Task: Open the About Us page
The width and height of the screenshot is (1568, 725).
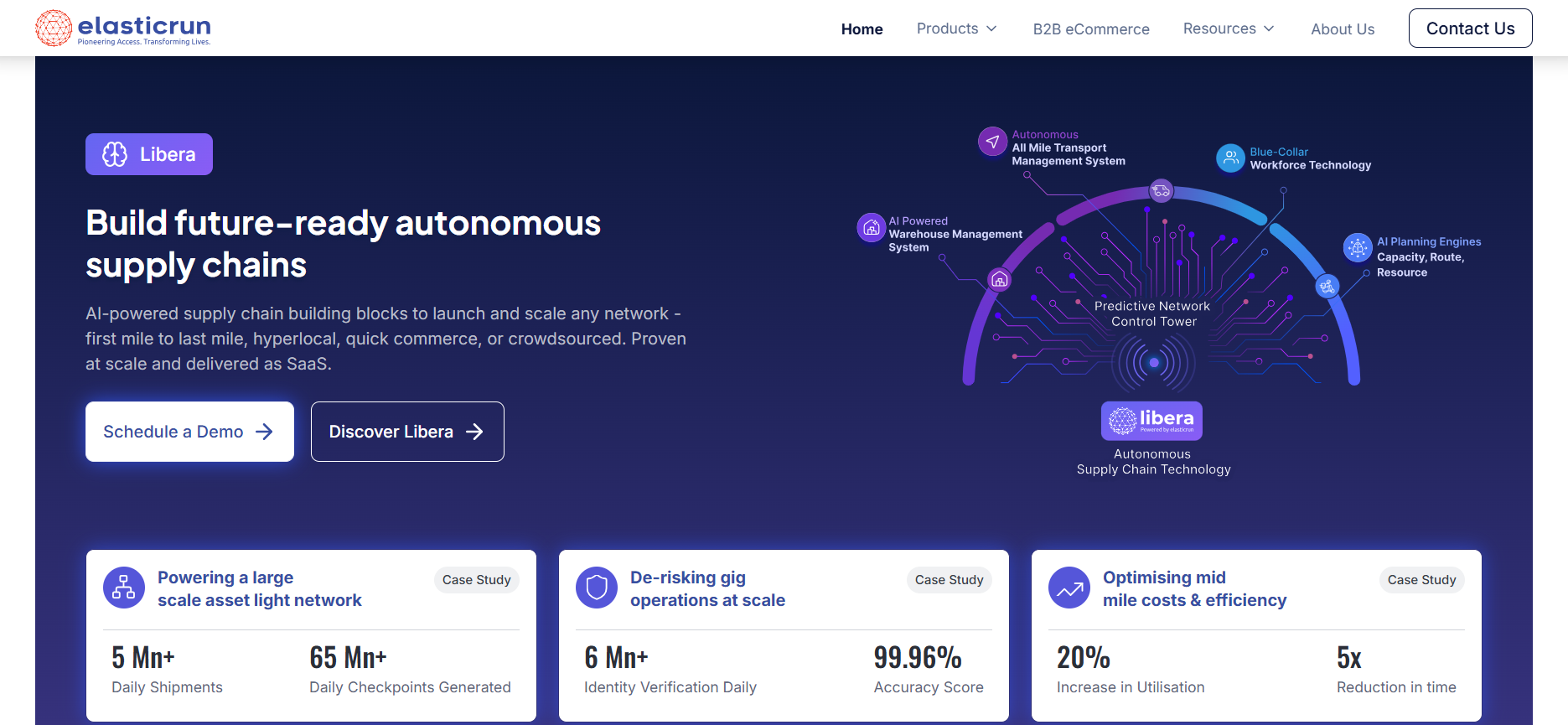Action: 1343,29
